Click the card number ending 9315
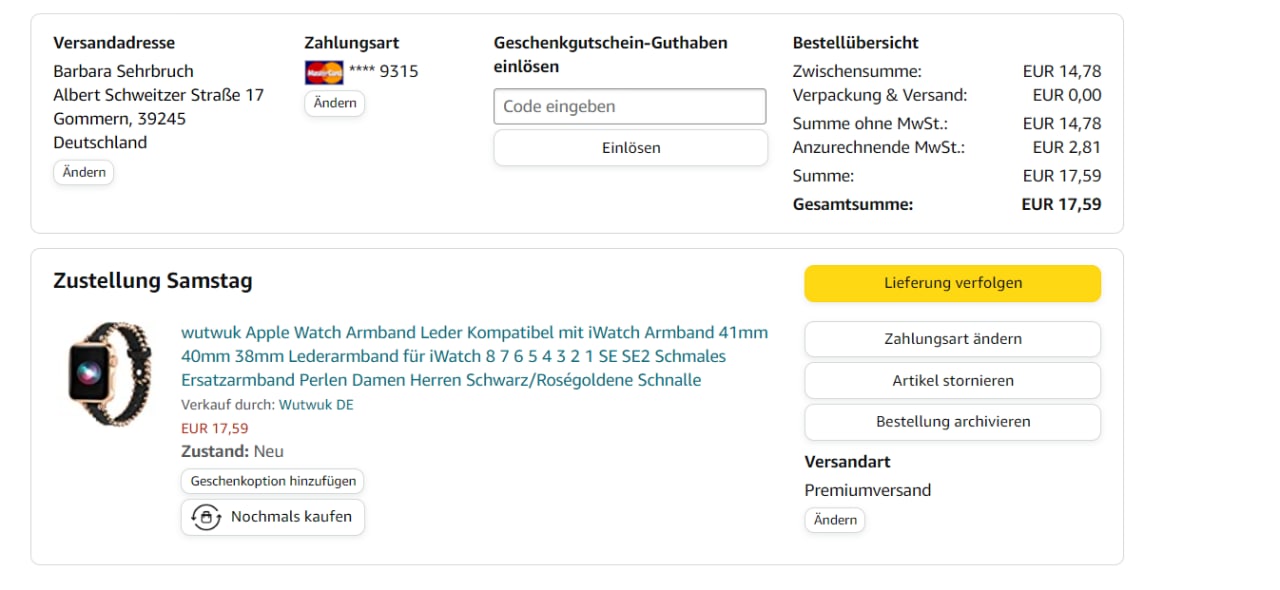This screenshot has height=590, width=1280. coord(384,72)
